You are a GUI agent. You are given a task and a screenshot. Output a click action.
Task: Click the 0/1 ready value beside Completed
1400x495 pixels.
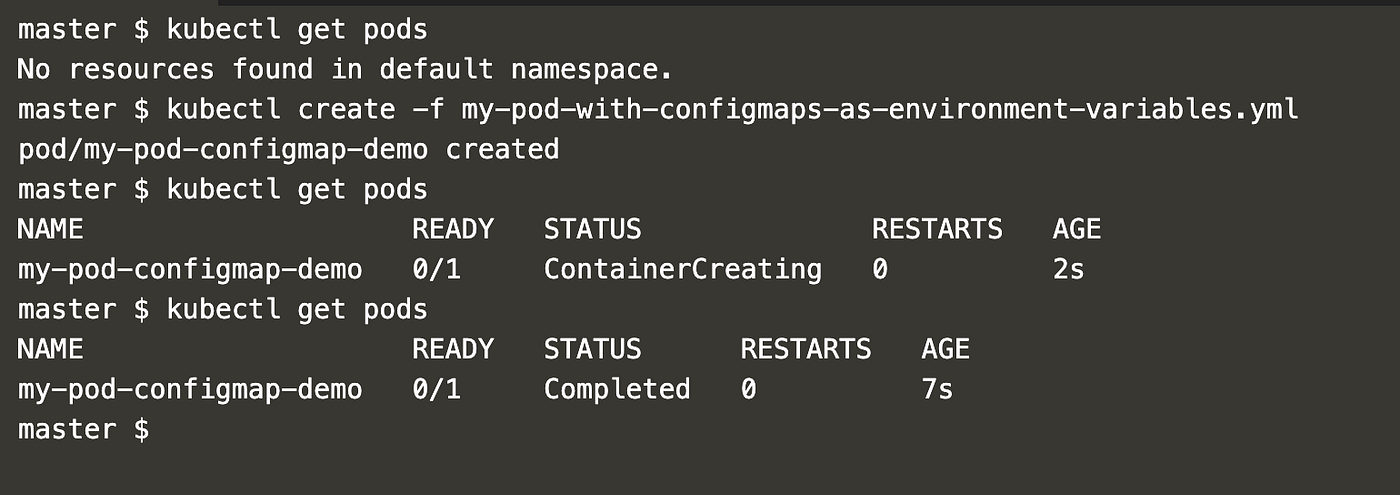437,388
